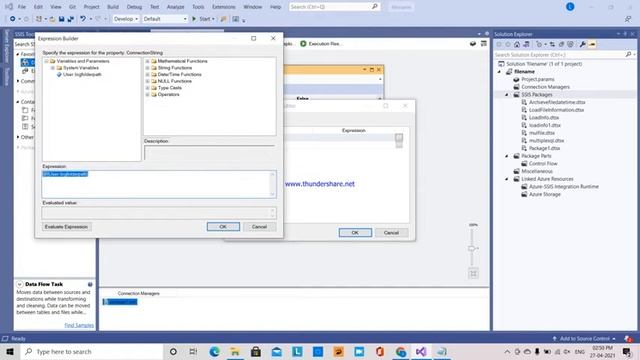Image resolution: width=640 pixels, height=360 pixels.
Task: Click the Visual Studio taskbar icon
Action: 421,351
